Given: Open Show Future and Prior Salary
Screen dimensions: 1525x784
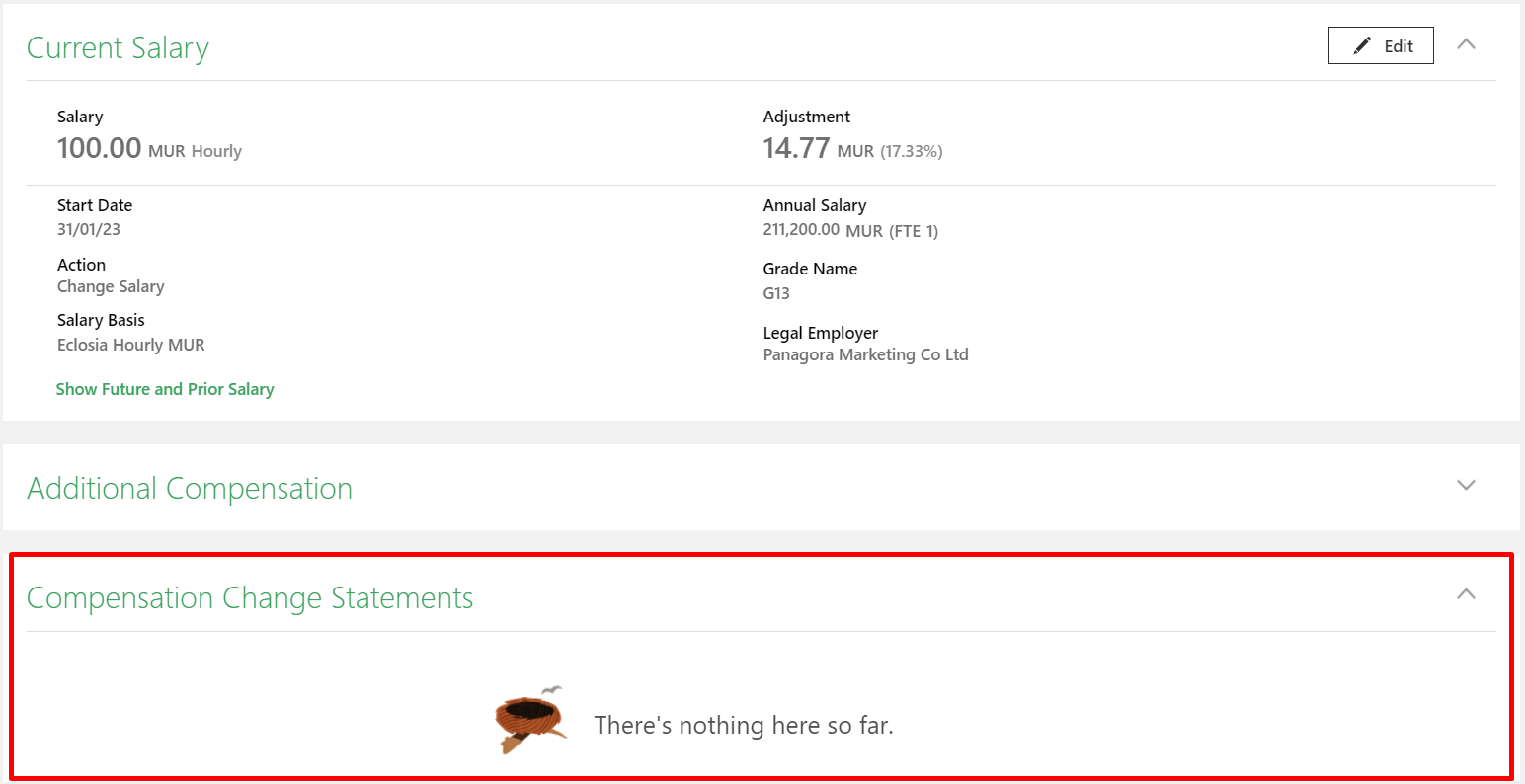Looking at the screenshot, I should click(165, 389).
